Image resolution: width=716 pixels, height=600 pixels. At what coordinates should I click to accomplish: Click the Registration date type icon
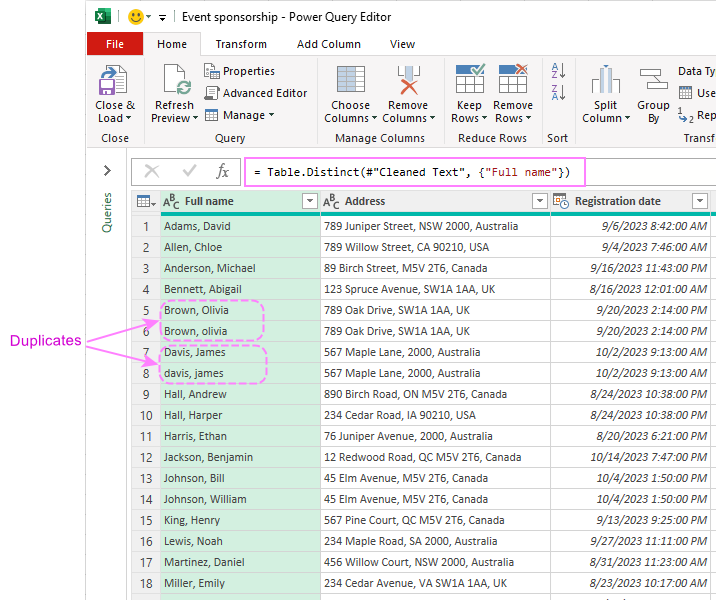click(x=561, y=201)
